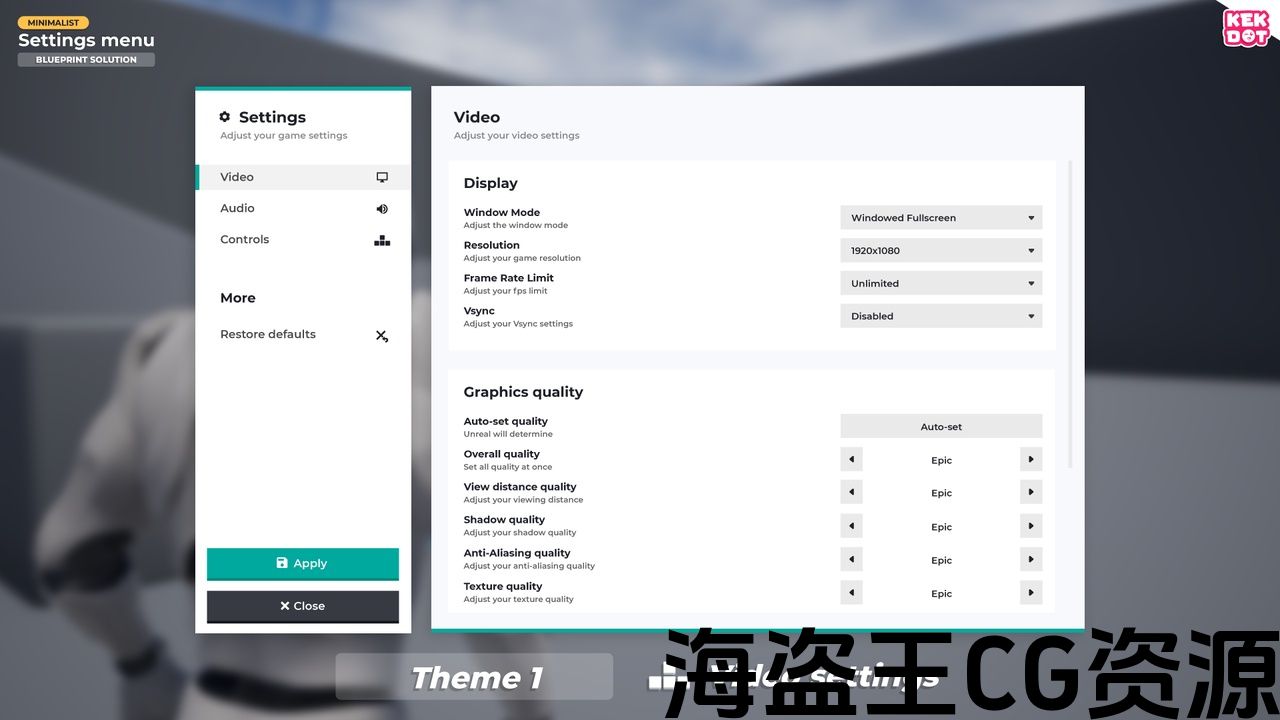Click the Controls blocks icon
The width and height of the screenshot is (1280, 720).
[x=382, y=240]
